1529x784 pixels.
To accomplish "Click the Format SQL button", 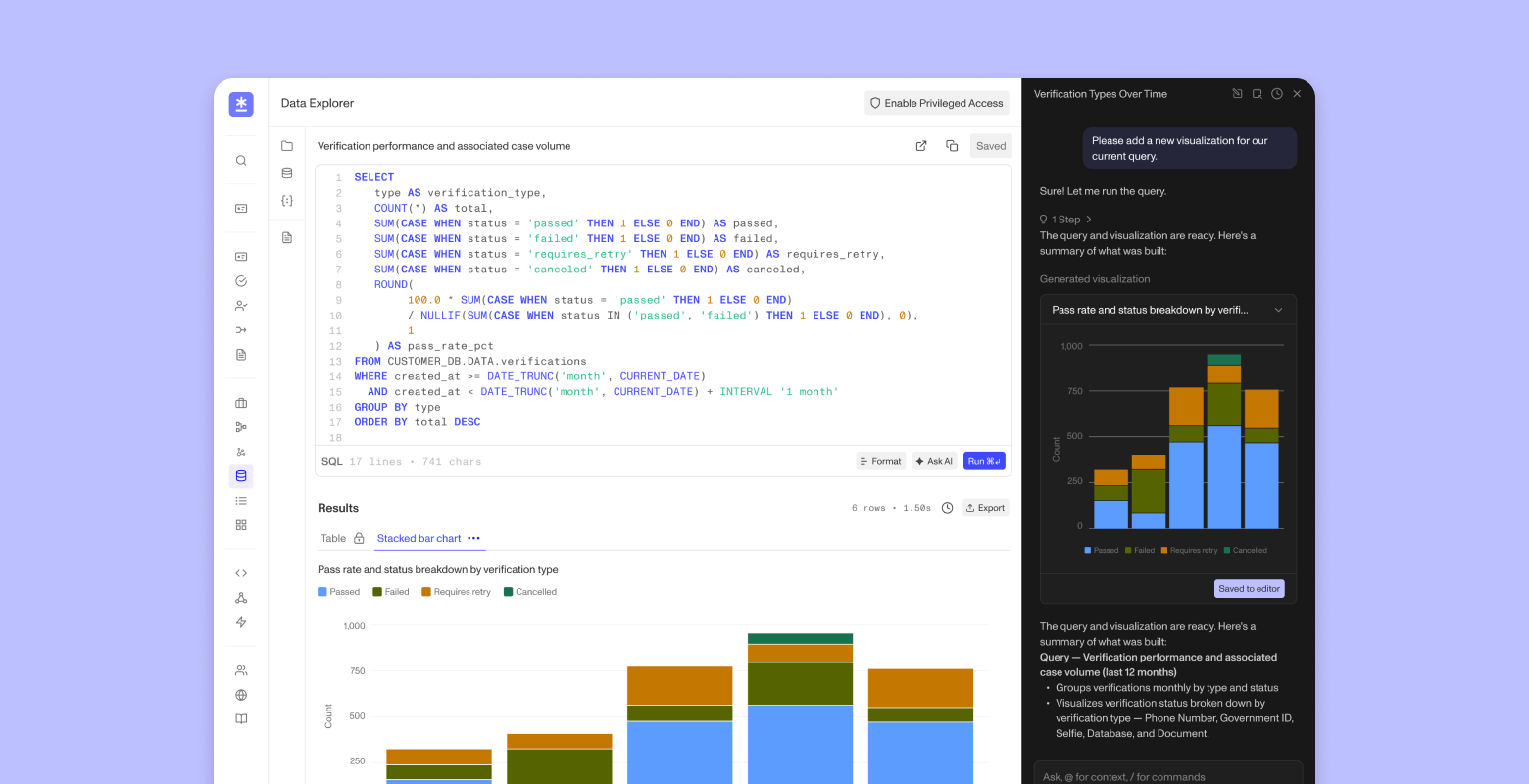I will 880,461.
